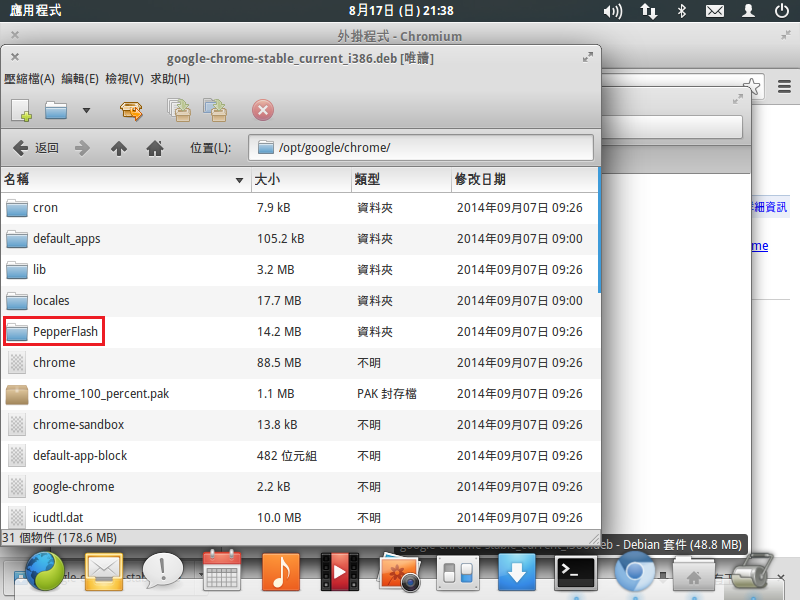This screenshot has width=800, height=600.
Task: Switch to the Chromium dock icon
Action: tap(634, 571)
